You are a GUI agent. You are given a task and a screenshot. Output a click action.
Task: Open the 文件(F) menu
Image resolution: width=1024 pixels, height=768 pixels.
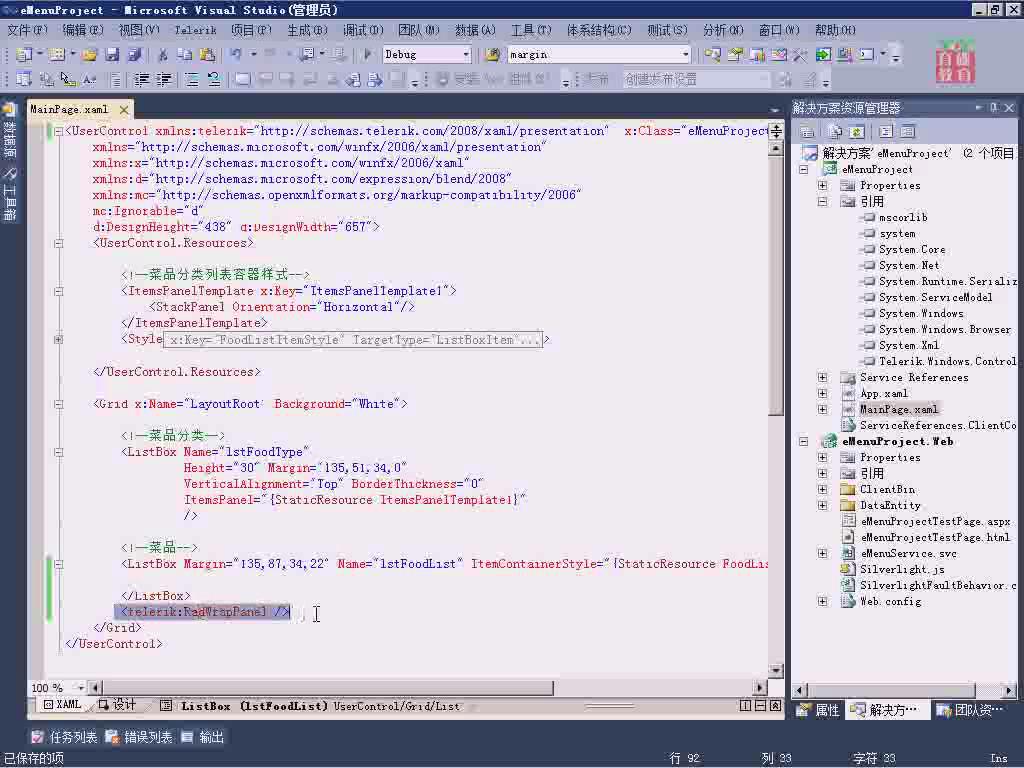pyautogui.click(x=27, y=30)
